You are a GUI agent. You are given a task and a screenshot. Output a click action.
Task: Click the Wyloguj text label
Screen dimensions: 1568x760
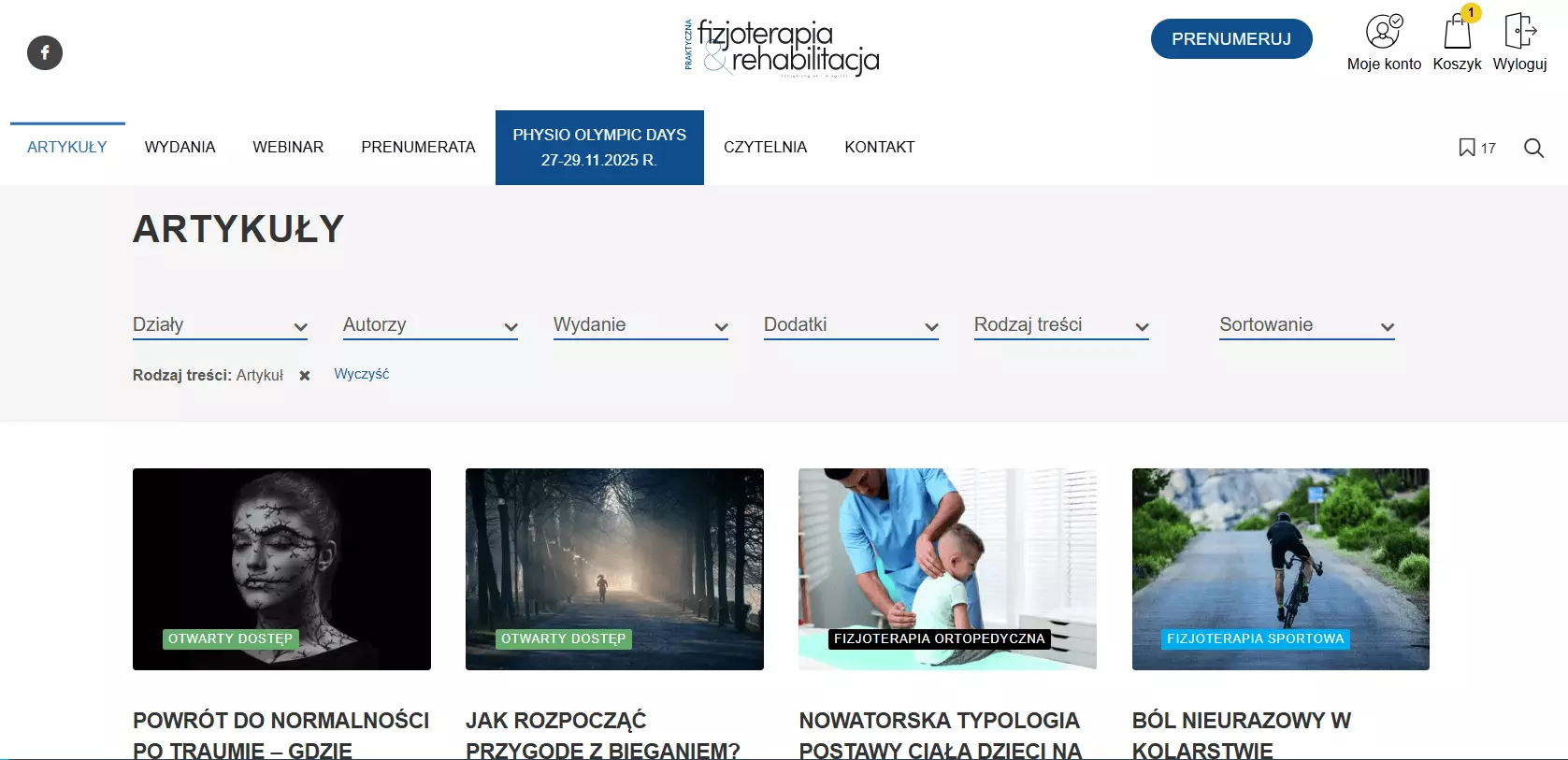click(x=1520, y=64)
